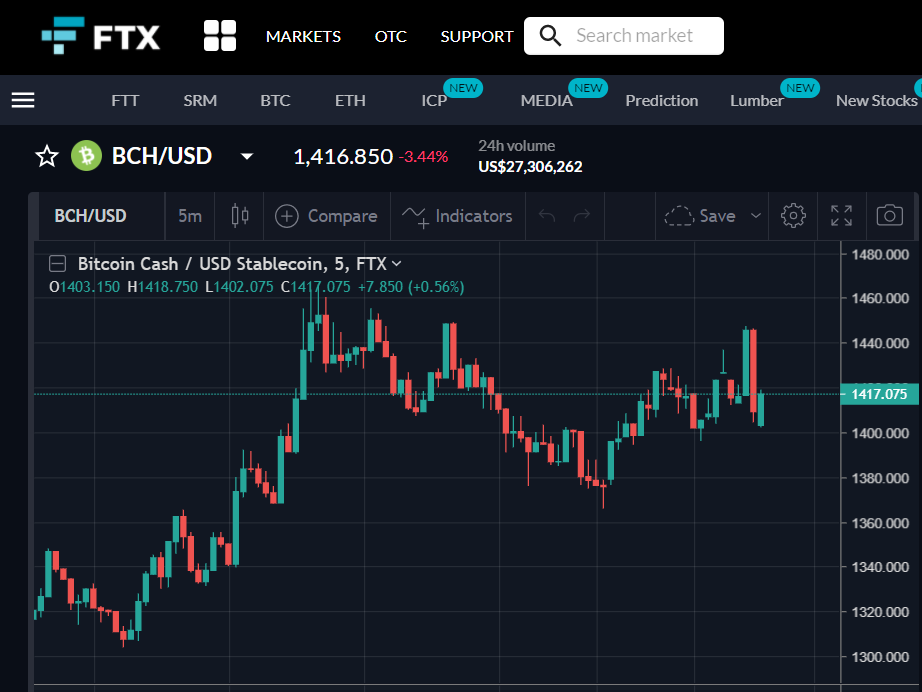
Task: Collapse the Bitcoin Cash legend box
Action: (x=57, y=263)
